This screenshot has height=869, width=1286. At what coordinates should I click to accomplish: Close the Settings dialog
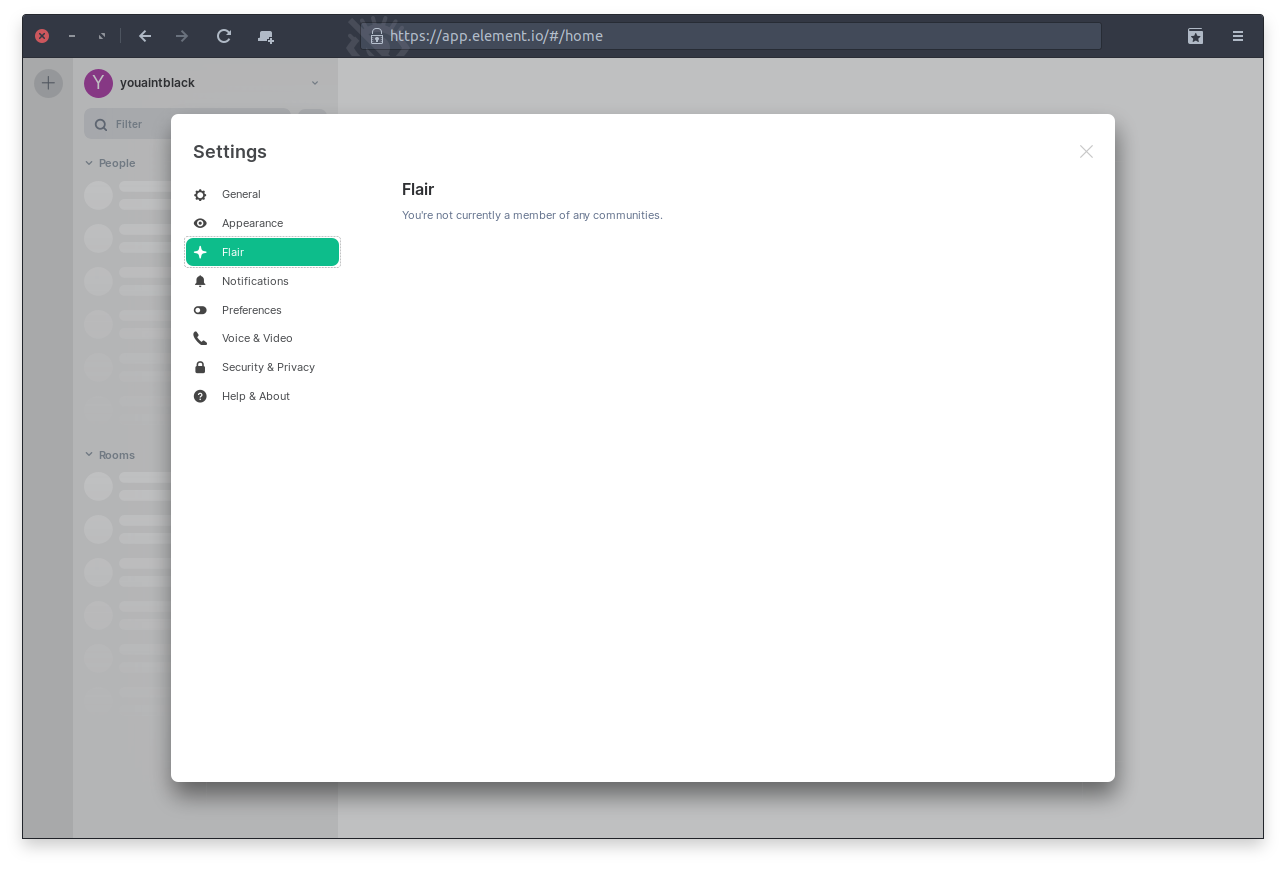pos(1086,152)
